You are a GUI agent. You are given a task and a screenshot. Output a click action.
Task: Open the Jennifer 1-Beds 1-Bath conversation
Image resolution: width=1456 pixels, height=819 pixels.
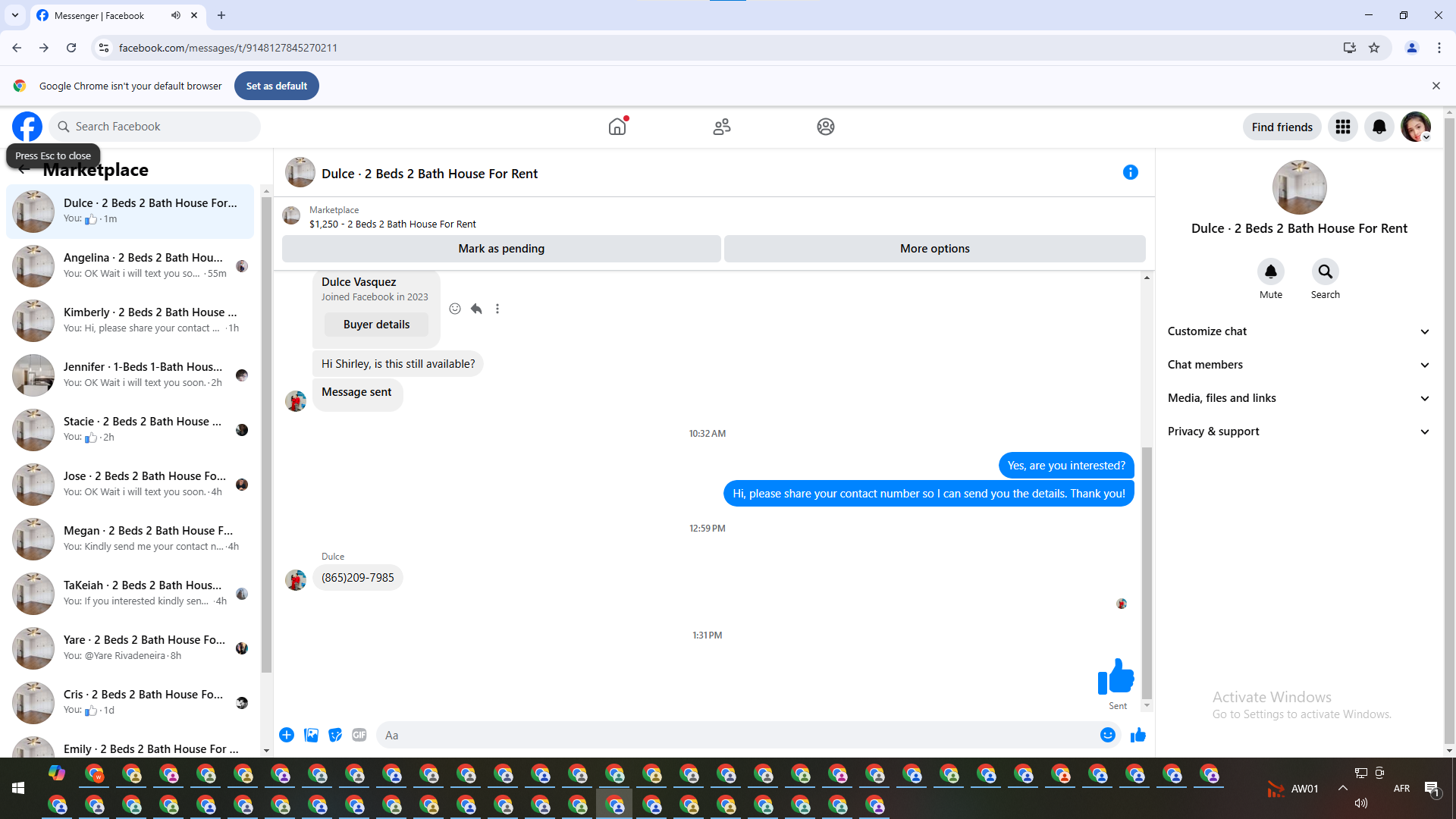(x=130, y=375)
